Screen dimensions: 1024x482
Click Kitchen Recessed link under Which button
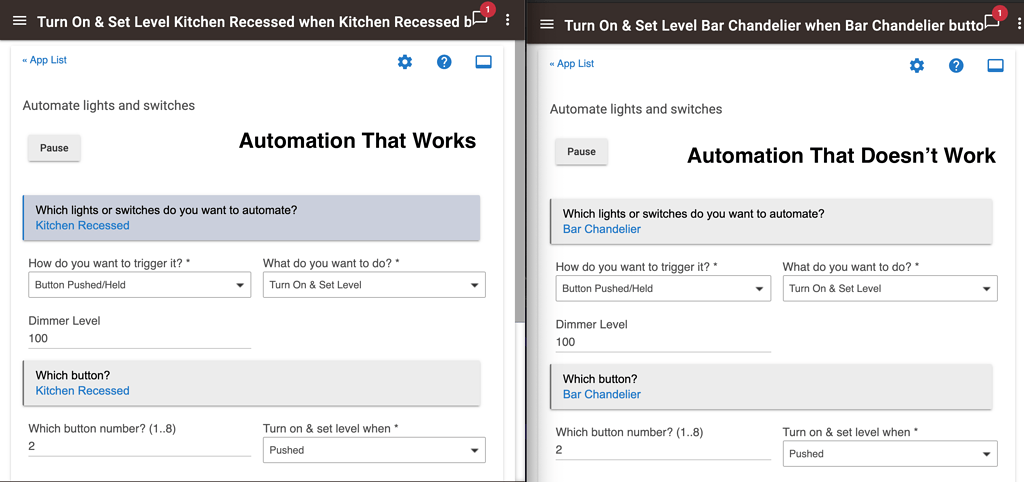[82, 391]
